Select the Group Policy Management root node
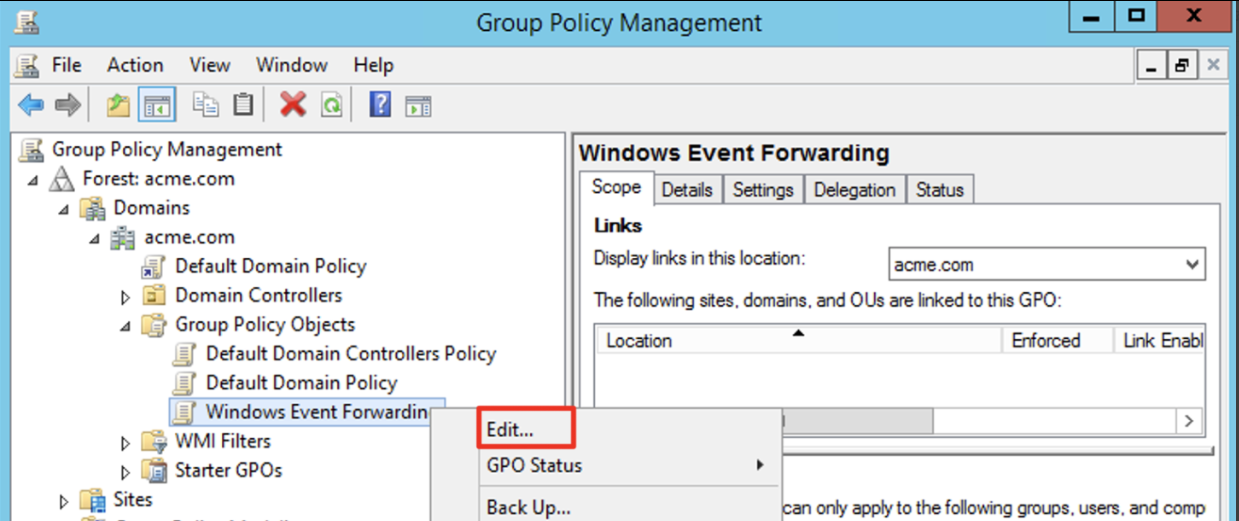The width and height of the screenshot is (1239, 521). (x=167, y=150)
